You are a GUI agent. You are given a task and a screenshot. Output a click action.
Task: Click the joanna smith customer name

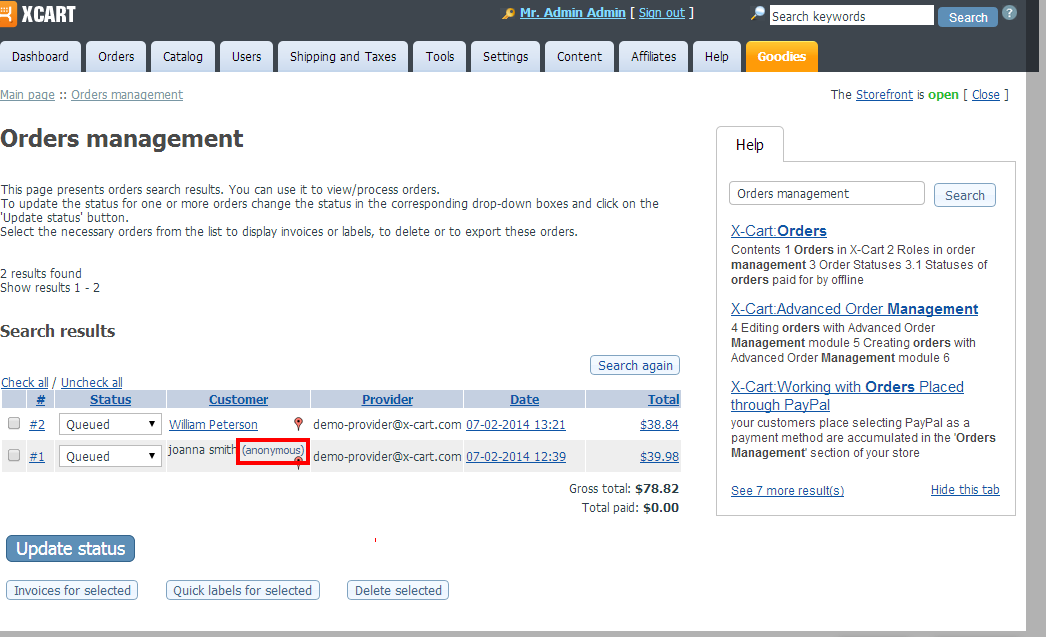click(x=201, y=450)
